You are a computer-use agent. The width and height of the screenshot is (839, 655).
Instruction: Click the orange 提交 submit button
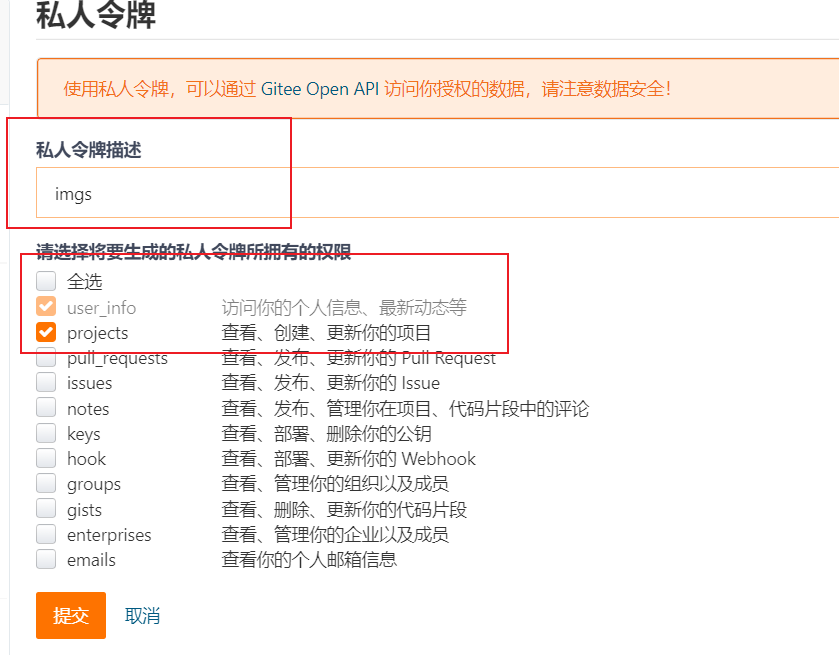(71, 615)
